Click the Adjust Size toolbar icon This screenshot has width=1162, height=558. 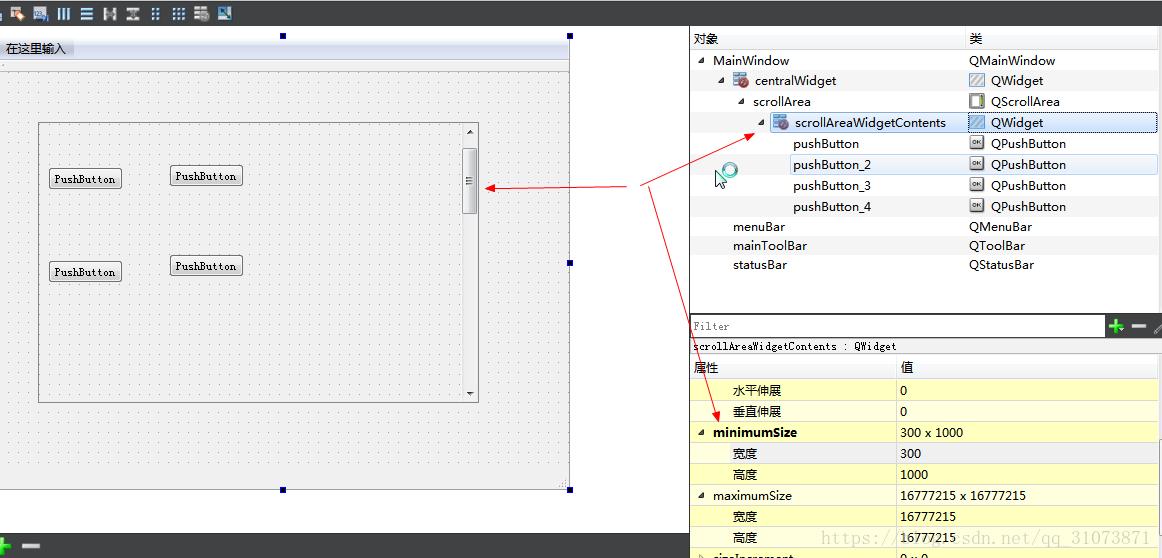tap(224, 14)
